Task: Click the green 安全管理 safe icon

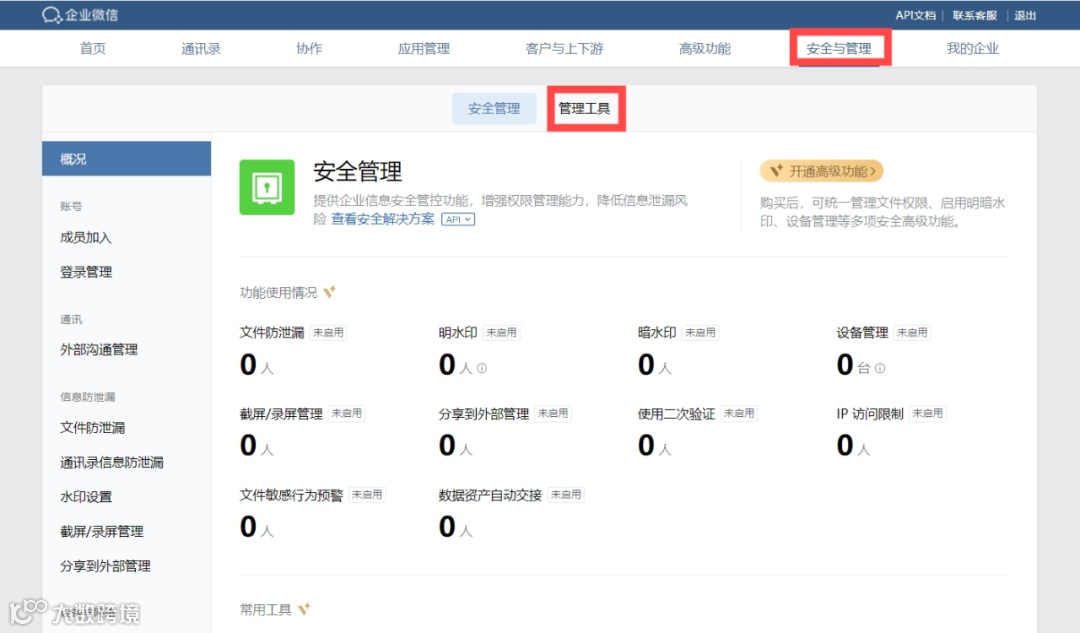Action: [267, 187]
